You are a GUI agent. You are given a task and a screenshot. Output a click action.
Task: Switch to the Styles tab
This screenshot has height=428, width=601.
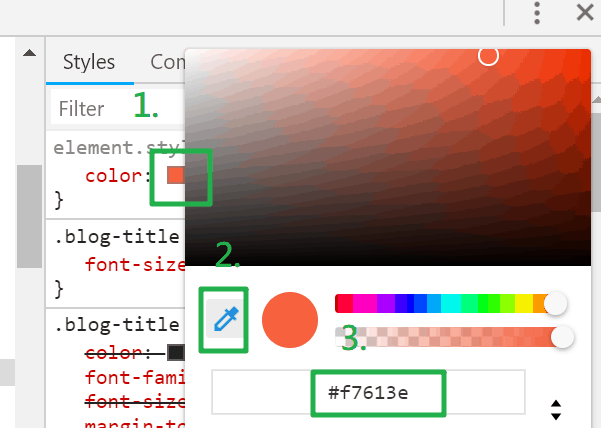pos(89,62)
